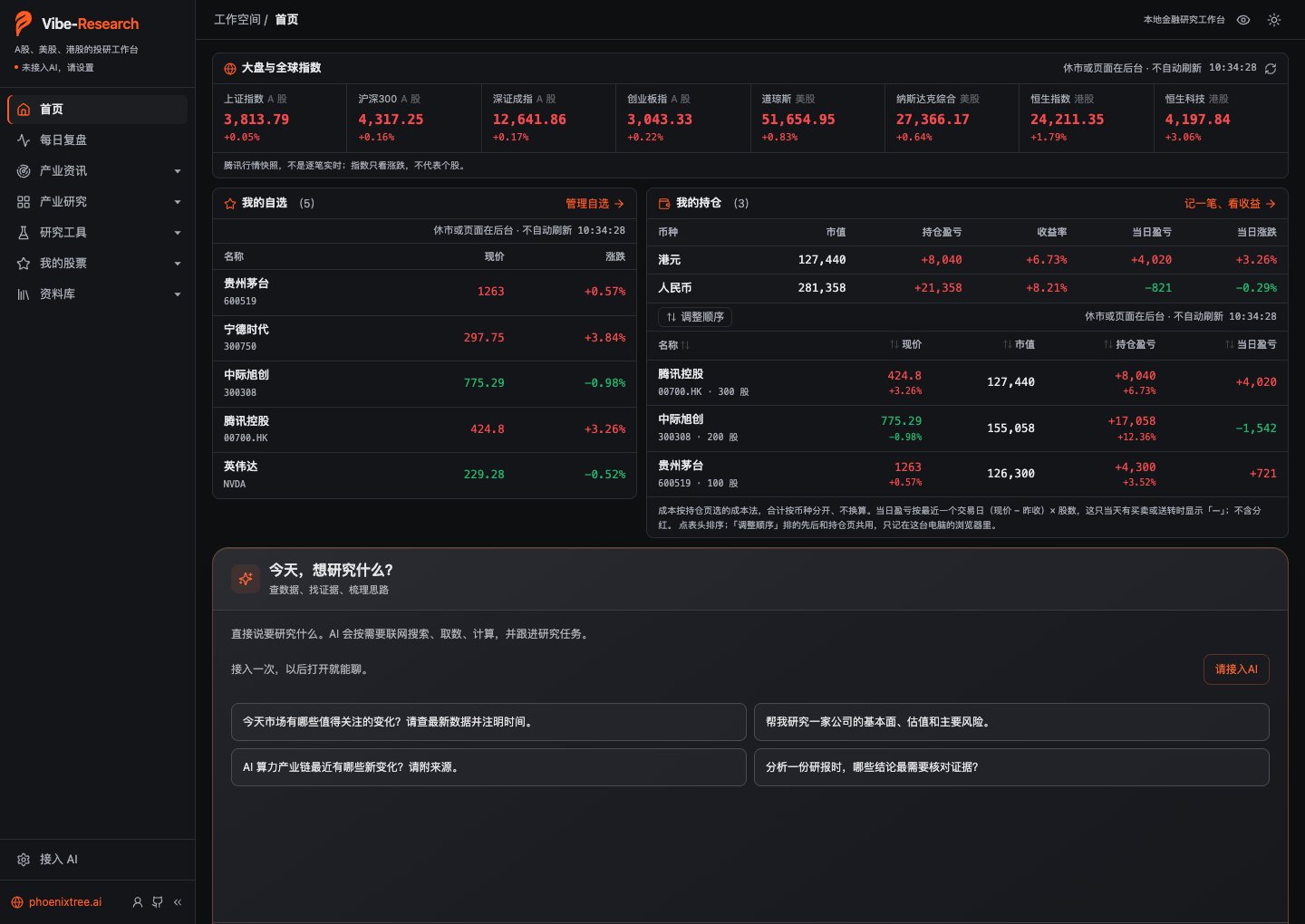Choose prompt AI 算力产业链最近有哪些新变化
This screenshot has height=924, width=1305.
[488, 767]
